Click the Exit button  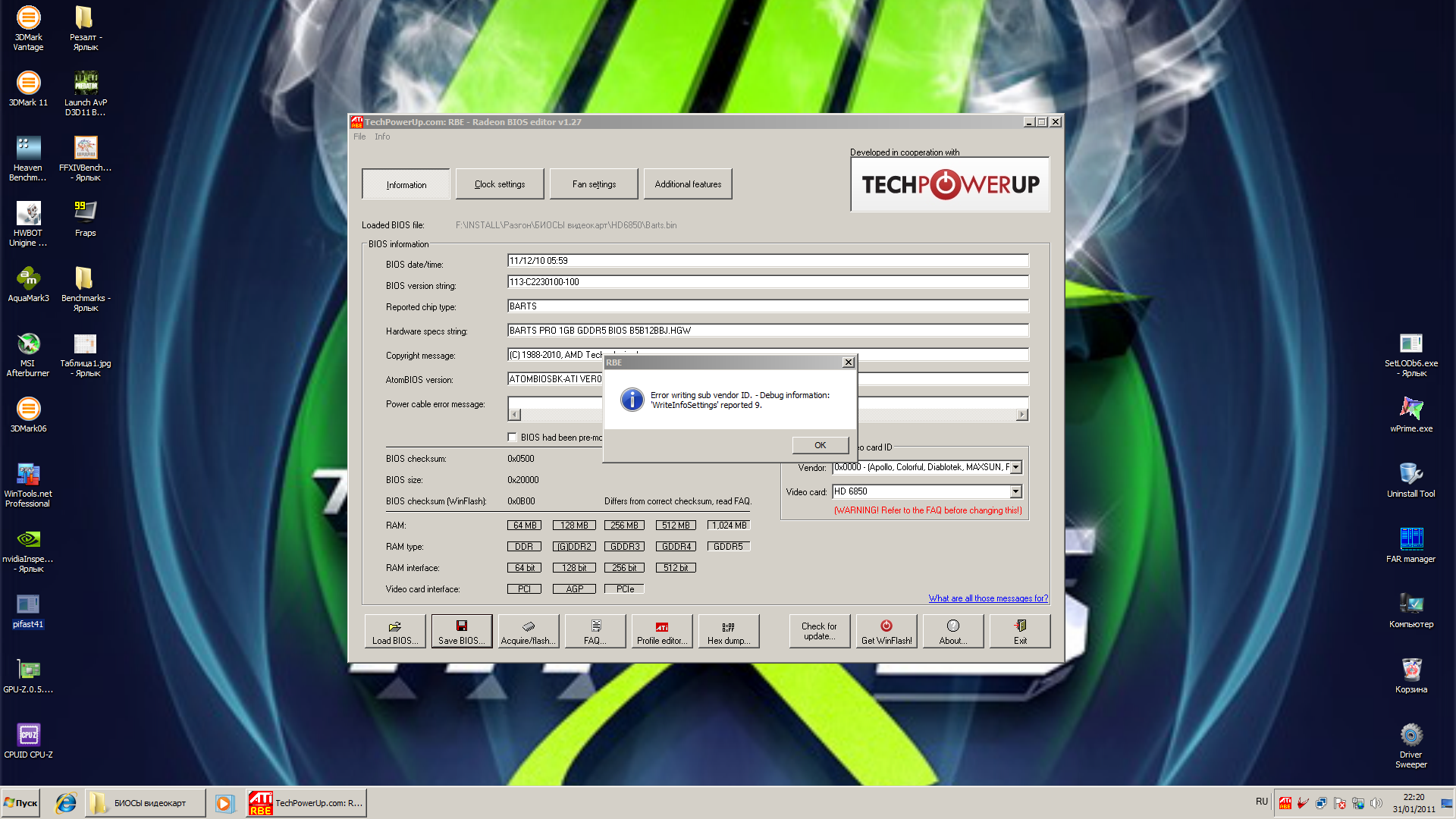[x=1020, y=631]
